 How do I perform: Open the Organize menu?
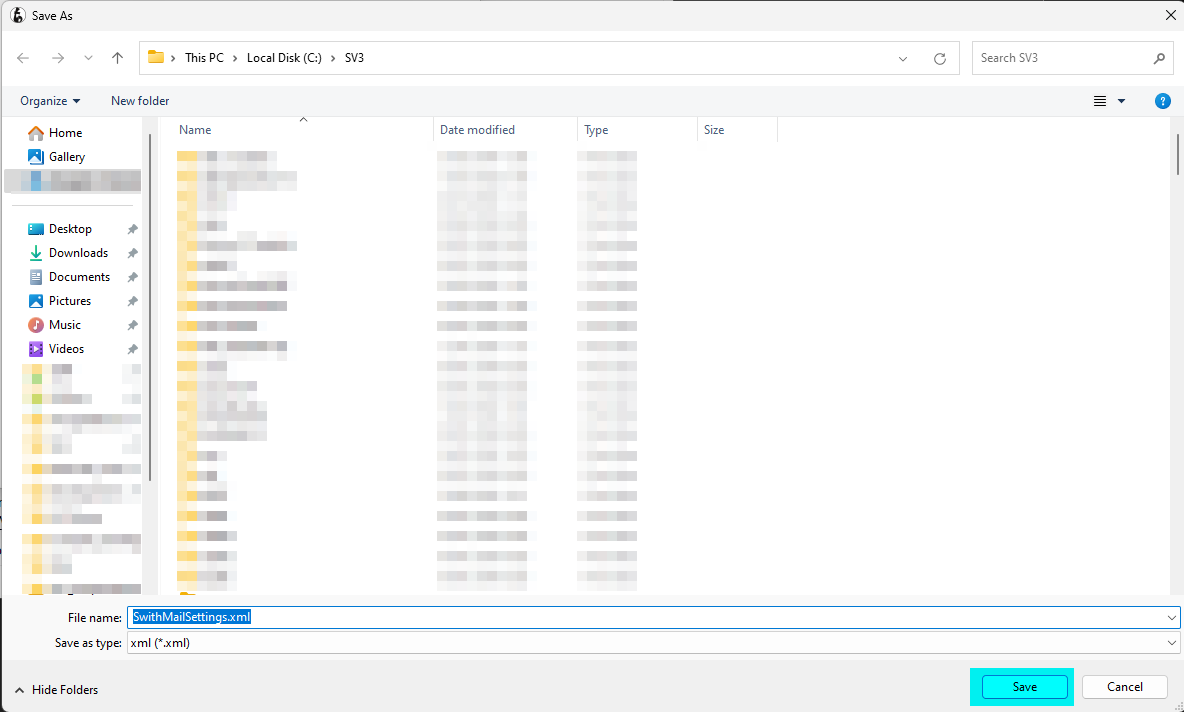(50, 101)
